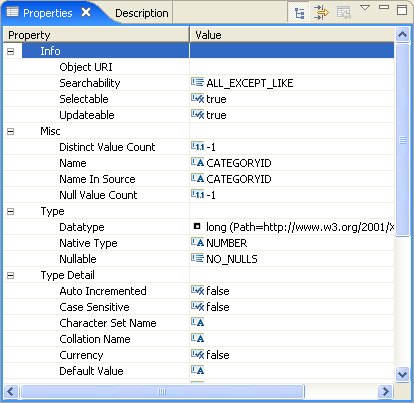
Task: Toggle the Currency false value
Action: pyautogui.click(x=218, y=355)
